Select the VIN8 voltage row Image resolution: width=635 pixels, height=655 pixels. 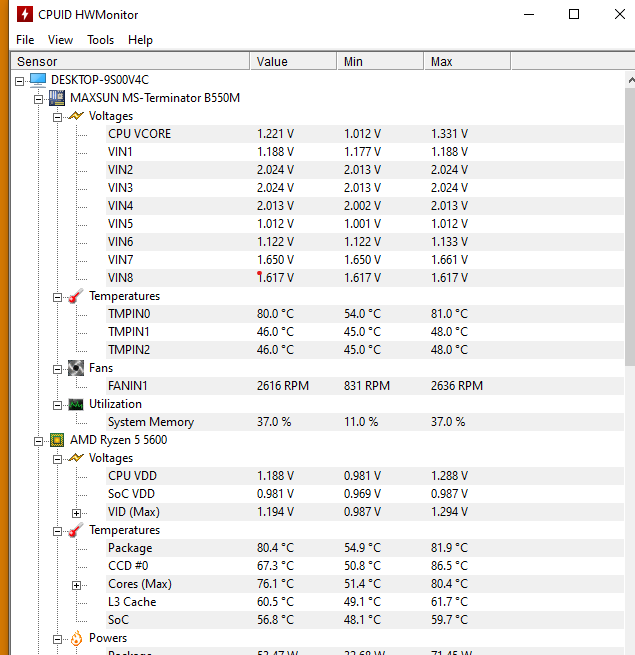[x=365, y=278]
